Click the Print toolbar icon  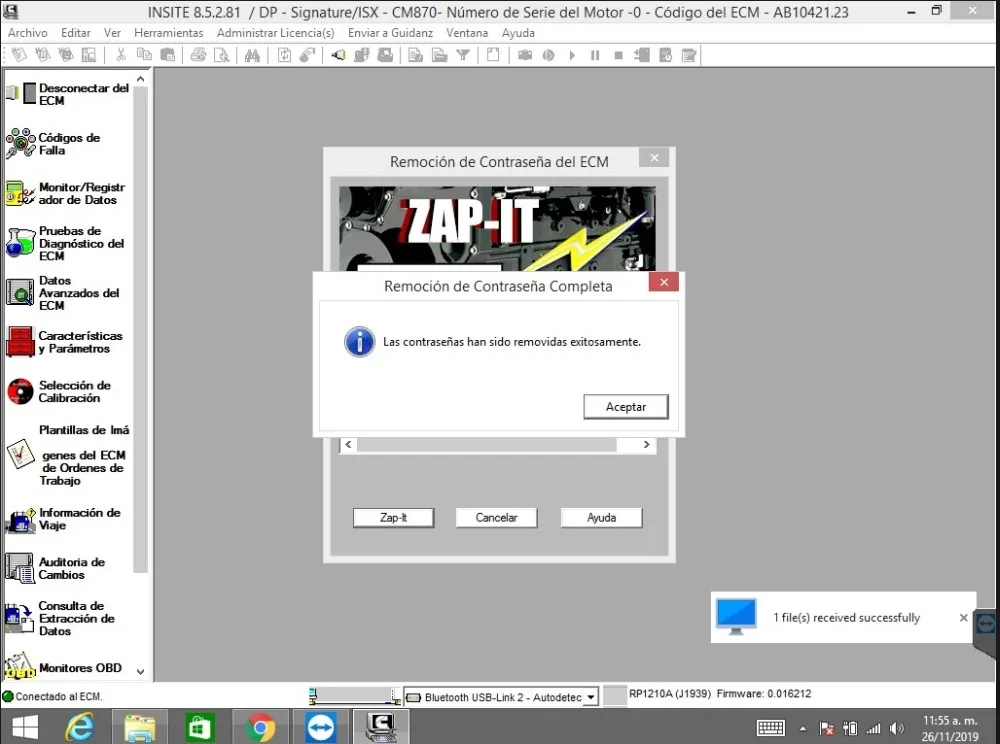pos(198,55)
